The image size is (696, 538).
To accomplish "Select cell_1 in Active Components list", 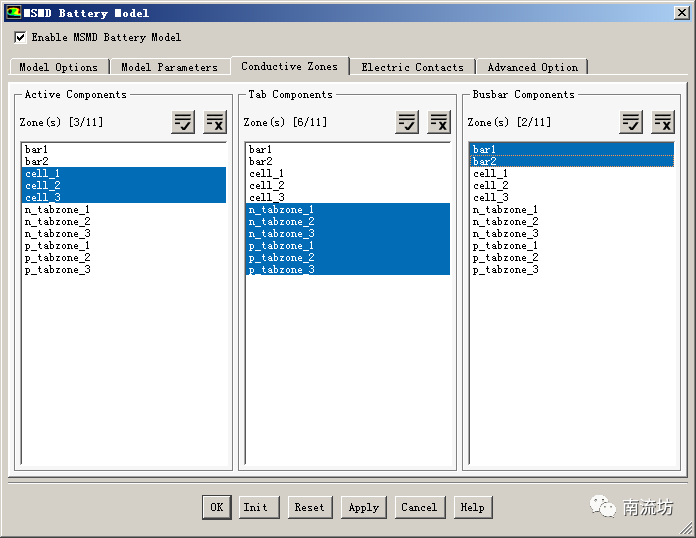I will [43, 173].
